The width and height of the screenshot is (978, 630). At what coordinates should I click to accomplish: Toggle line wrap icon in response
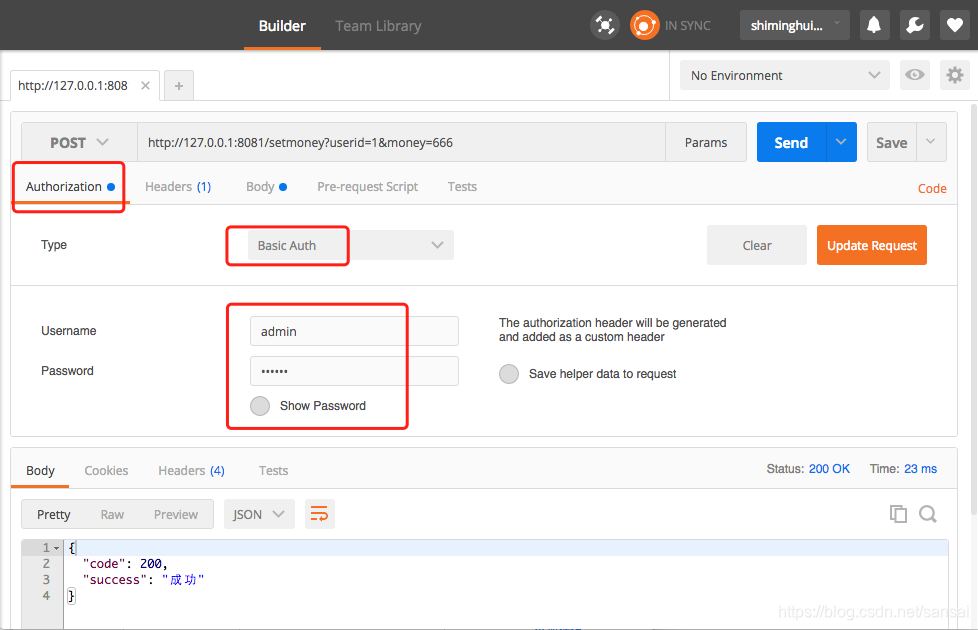point(319,514)
